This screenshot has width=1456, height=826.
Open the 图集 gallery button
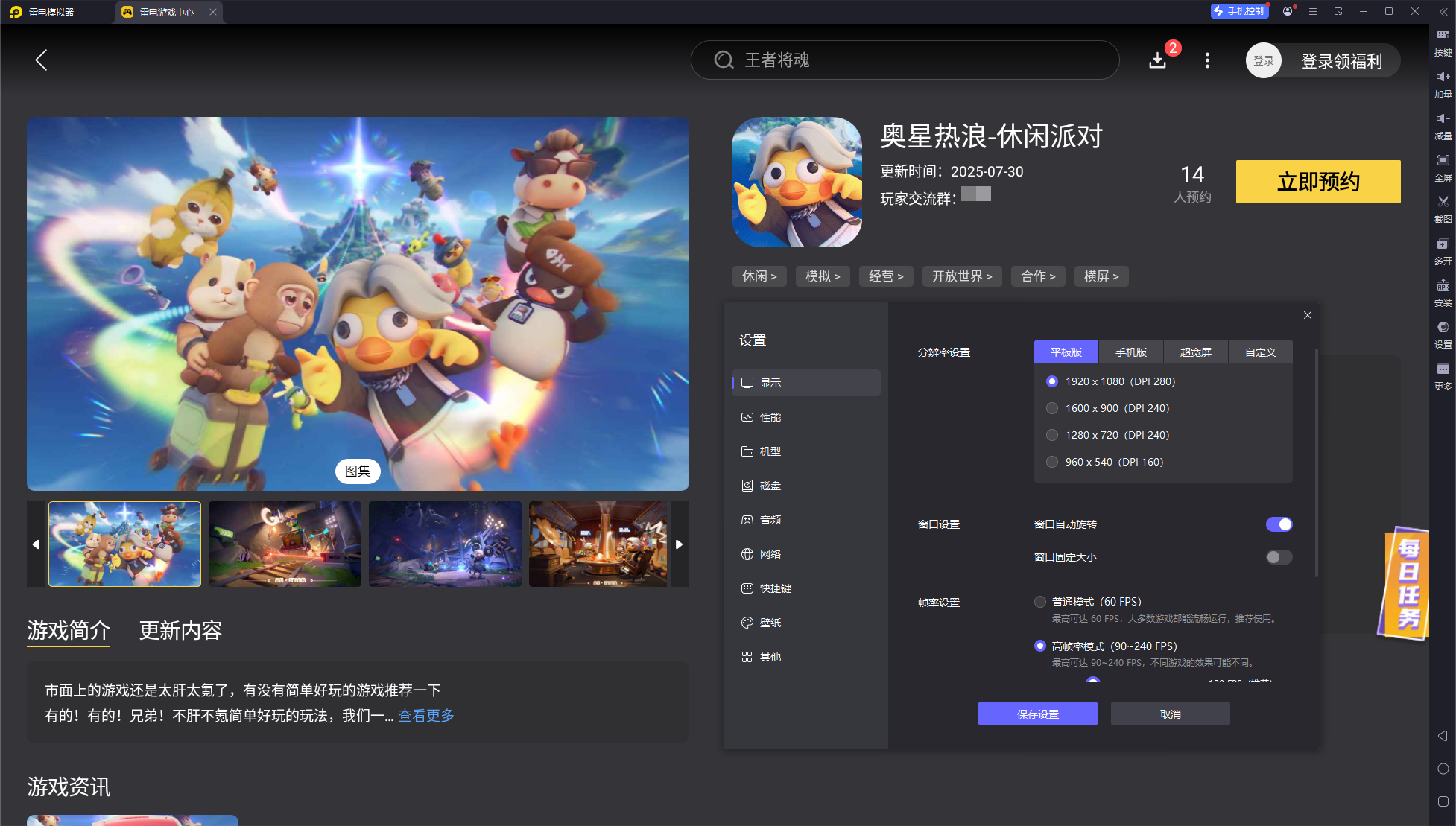[358, 471]
